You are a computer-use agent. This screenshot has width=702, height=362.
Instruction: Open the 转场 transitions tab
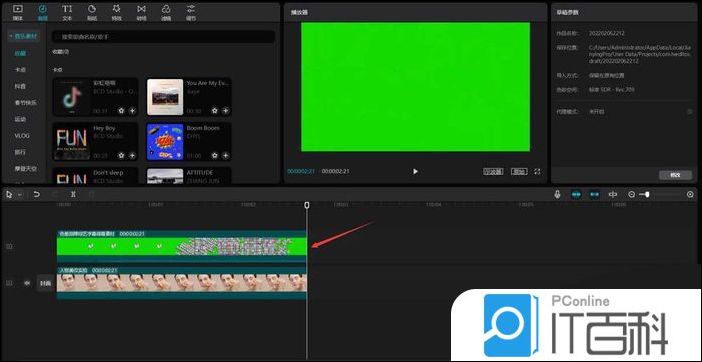pyautogui.click(x=141, y=13)
